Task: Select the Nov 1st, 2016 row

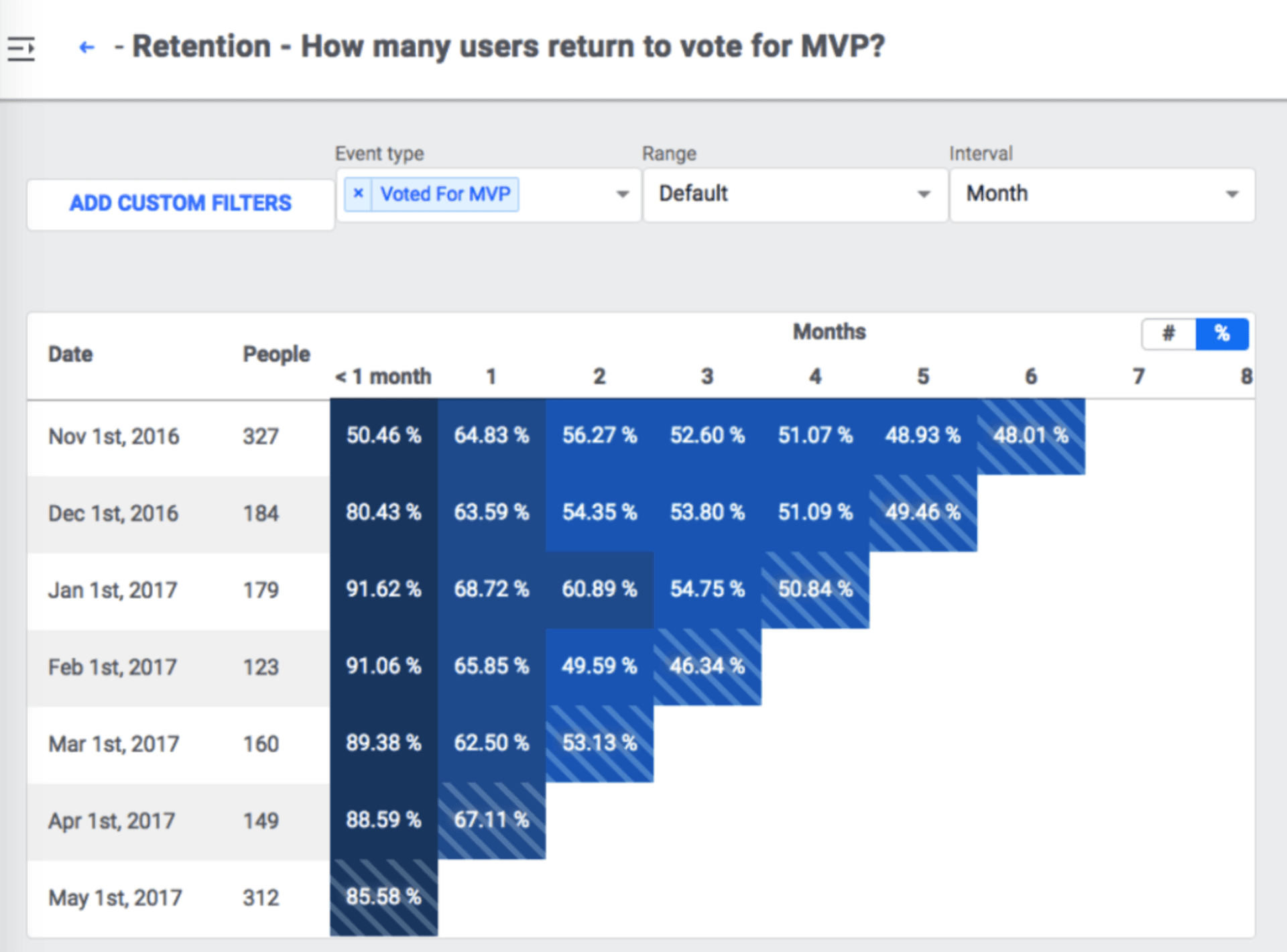Action: [114, 436]
